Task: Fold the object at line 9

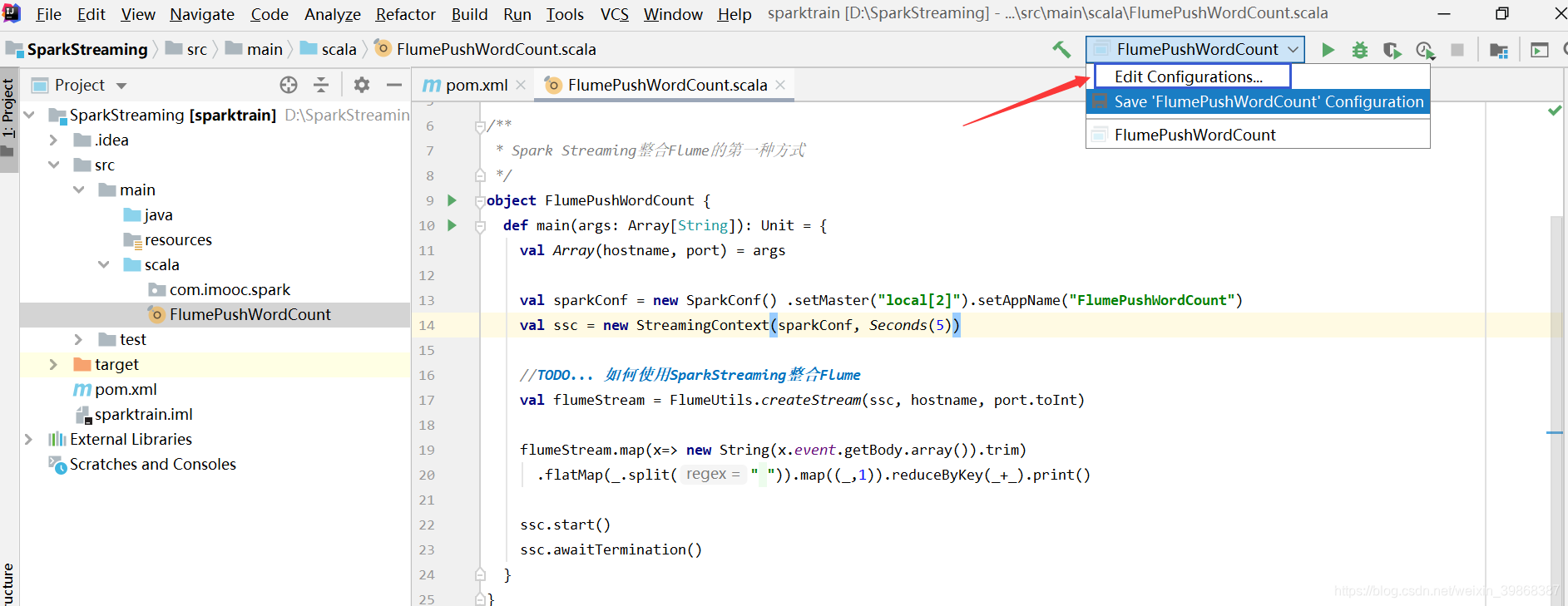Action: coord(480,201)
